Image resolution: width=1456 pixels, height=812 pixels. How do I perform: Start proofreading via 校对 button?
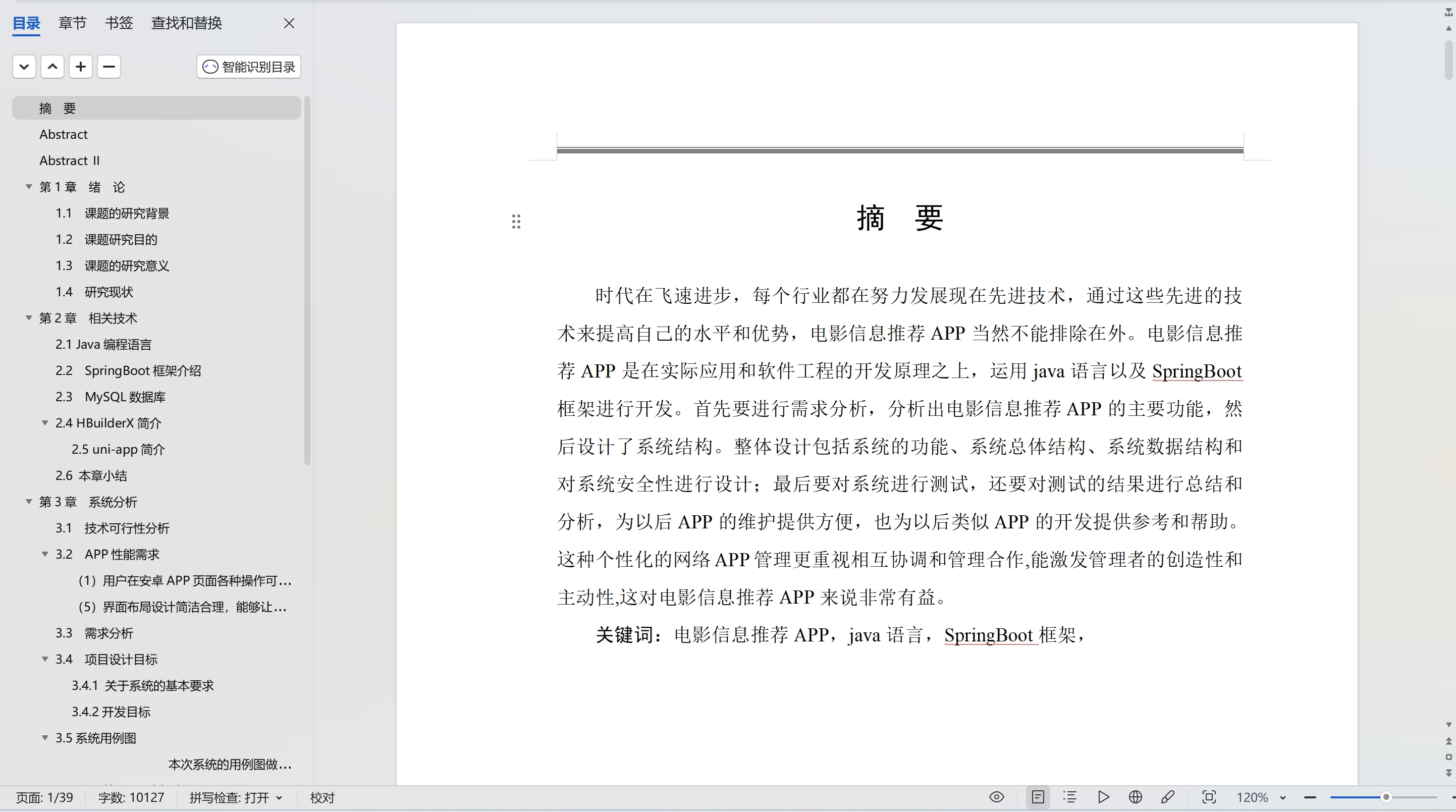tap(321, 797)
